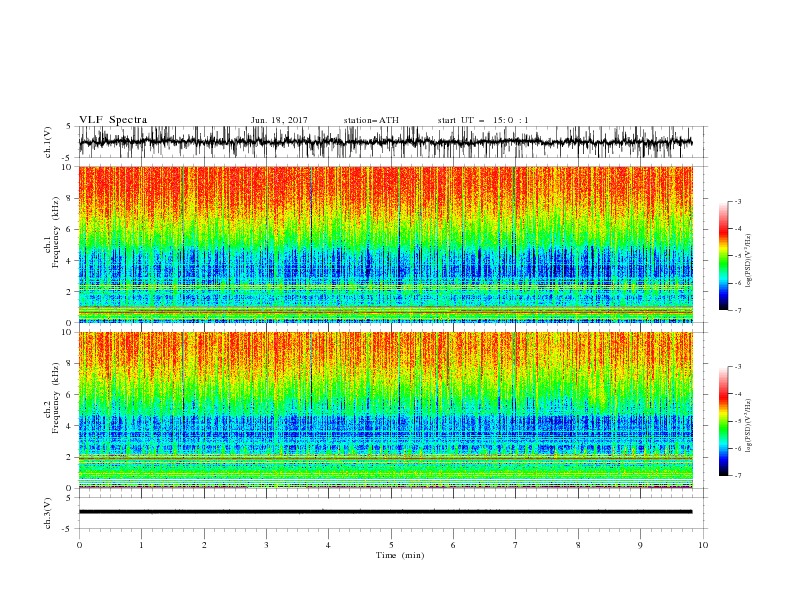This screenshot has width=792, height=612.
Task: Click inside the ch.2 spectrogram panel
Action: [x=385, y=410]
